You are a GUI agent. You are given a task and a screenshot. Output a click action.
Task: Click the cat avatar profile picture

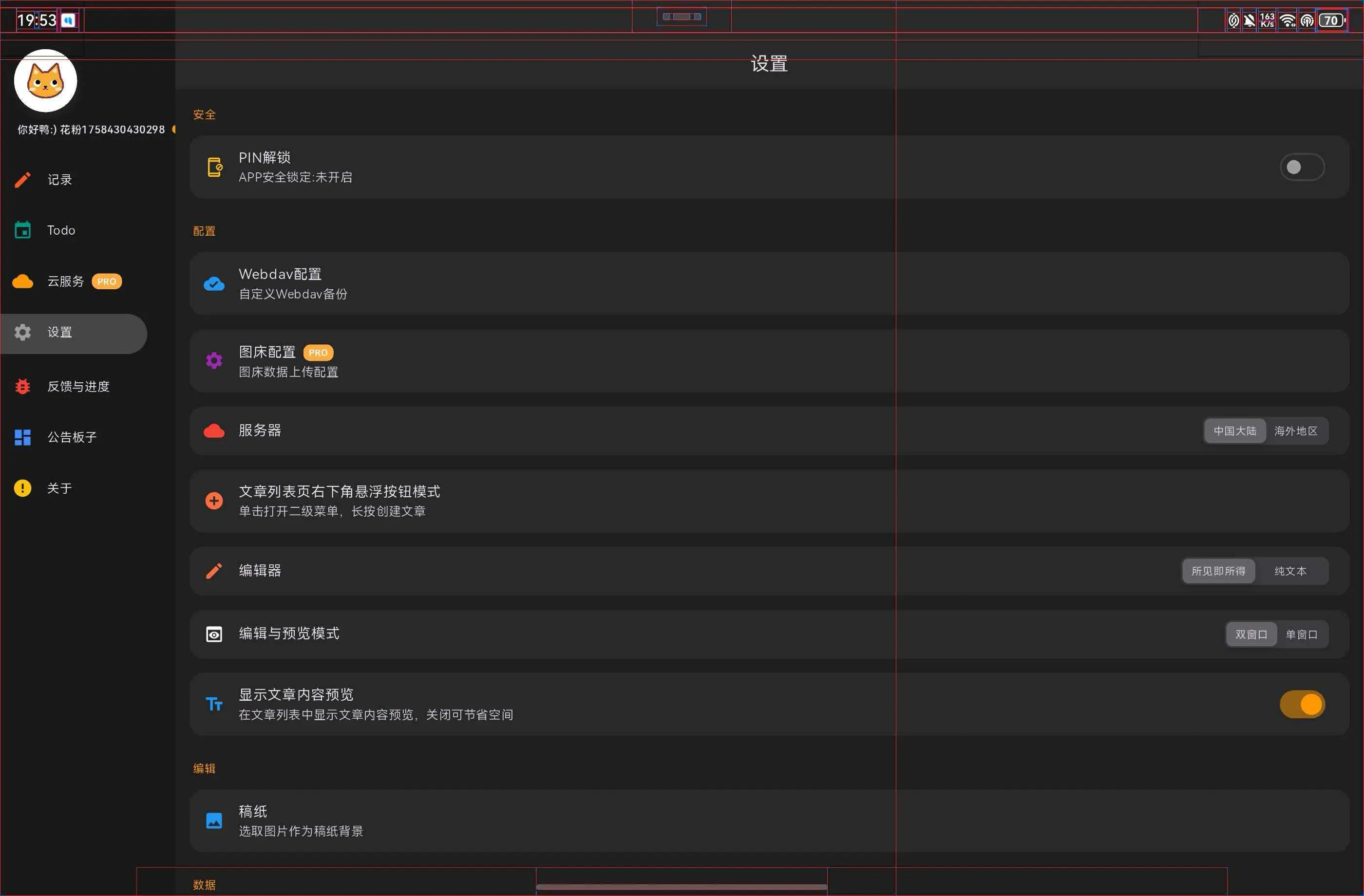[x=45, y=81]
